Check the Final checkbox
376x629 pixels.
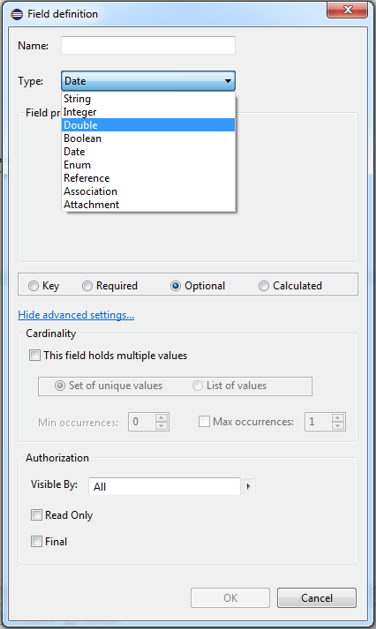click(37, 542)
